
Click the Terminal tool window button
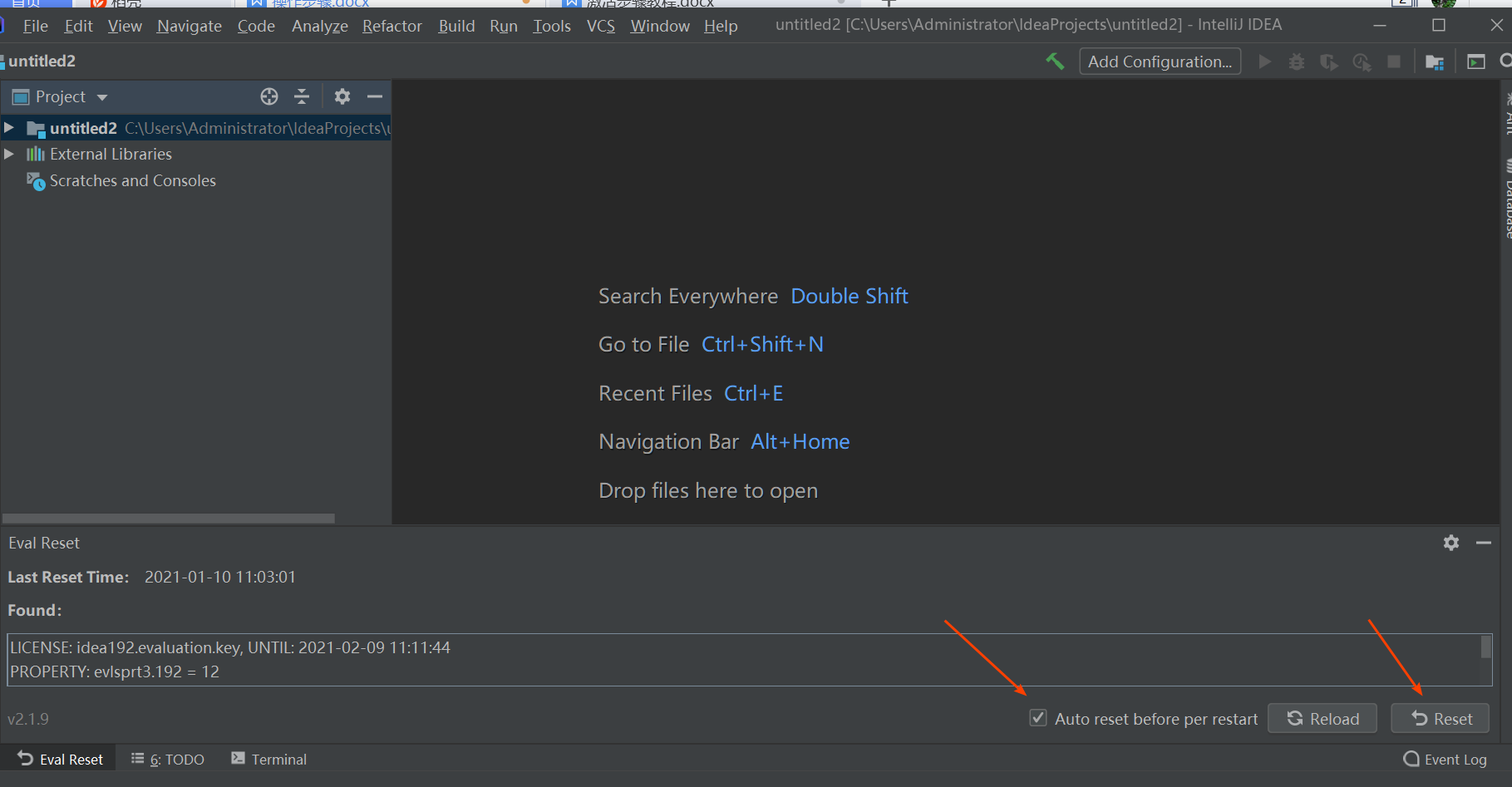[x=268, y=759]
